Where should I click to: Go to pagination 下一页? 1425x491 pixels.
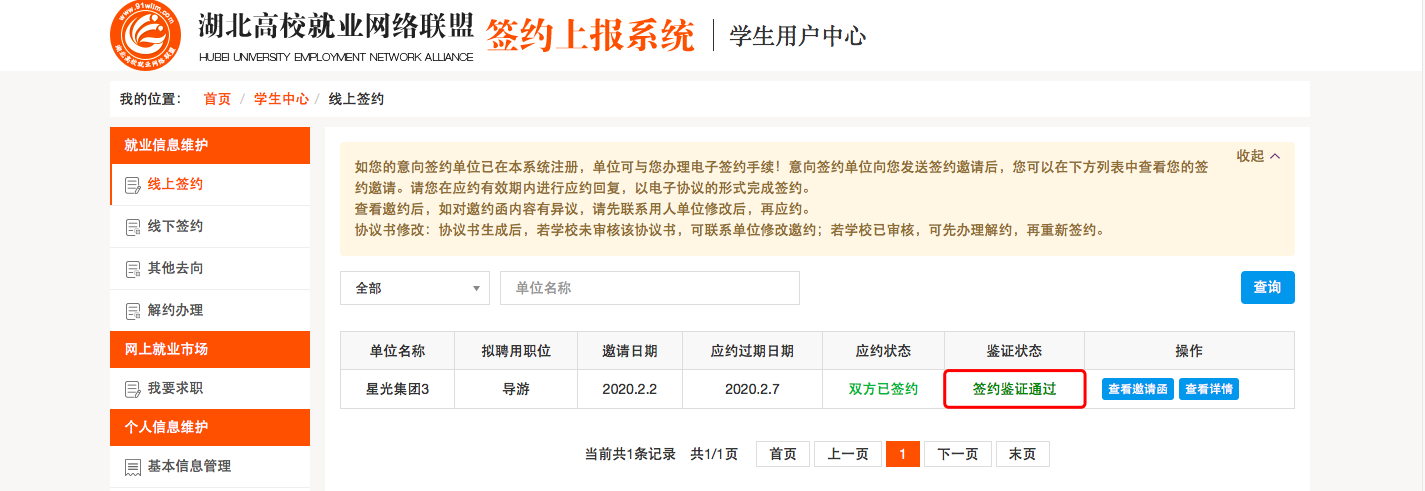(957, 454)
